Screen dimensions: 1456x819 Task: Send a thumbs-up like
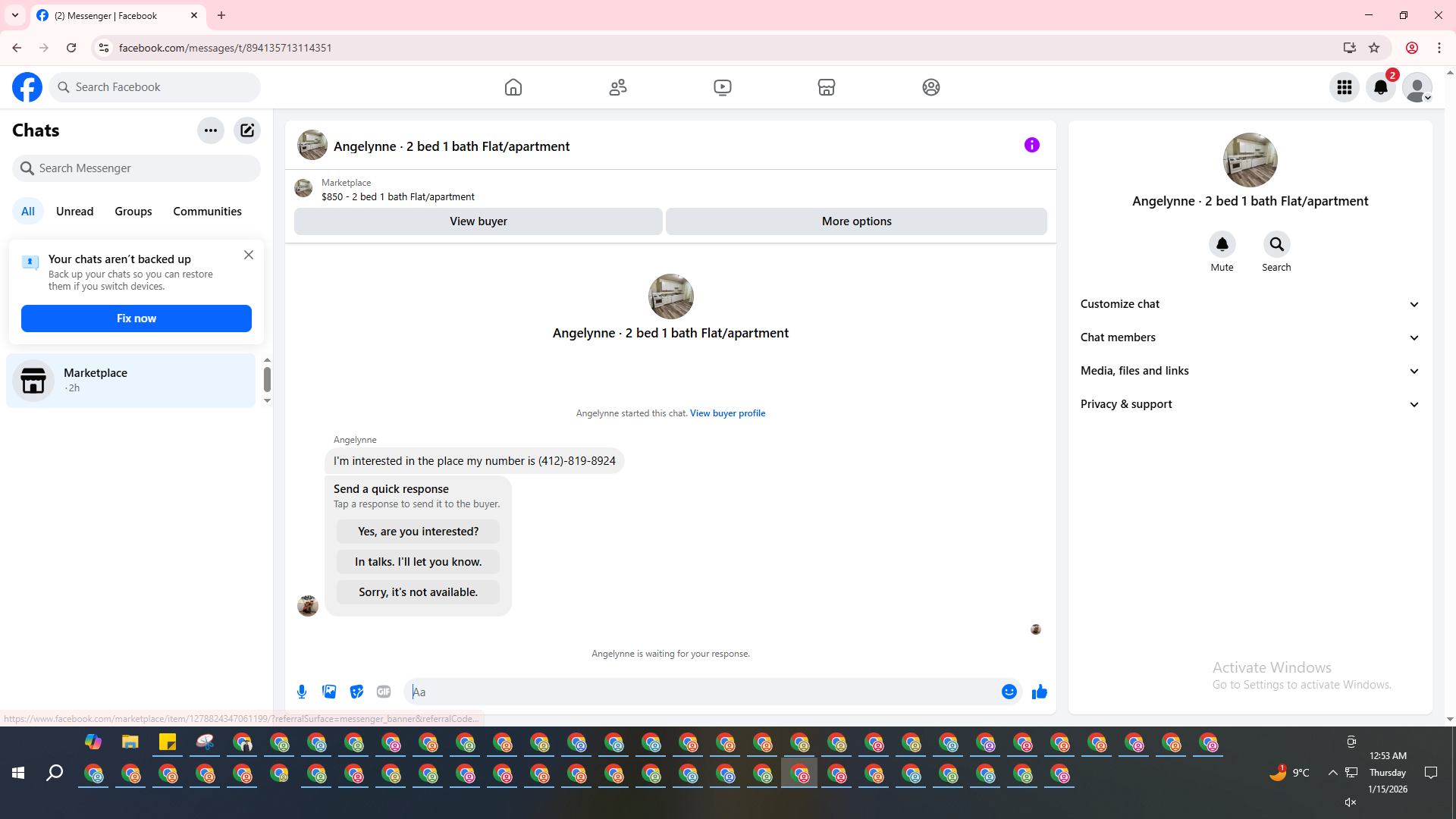1039,692
